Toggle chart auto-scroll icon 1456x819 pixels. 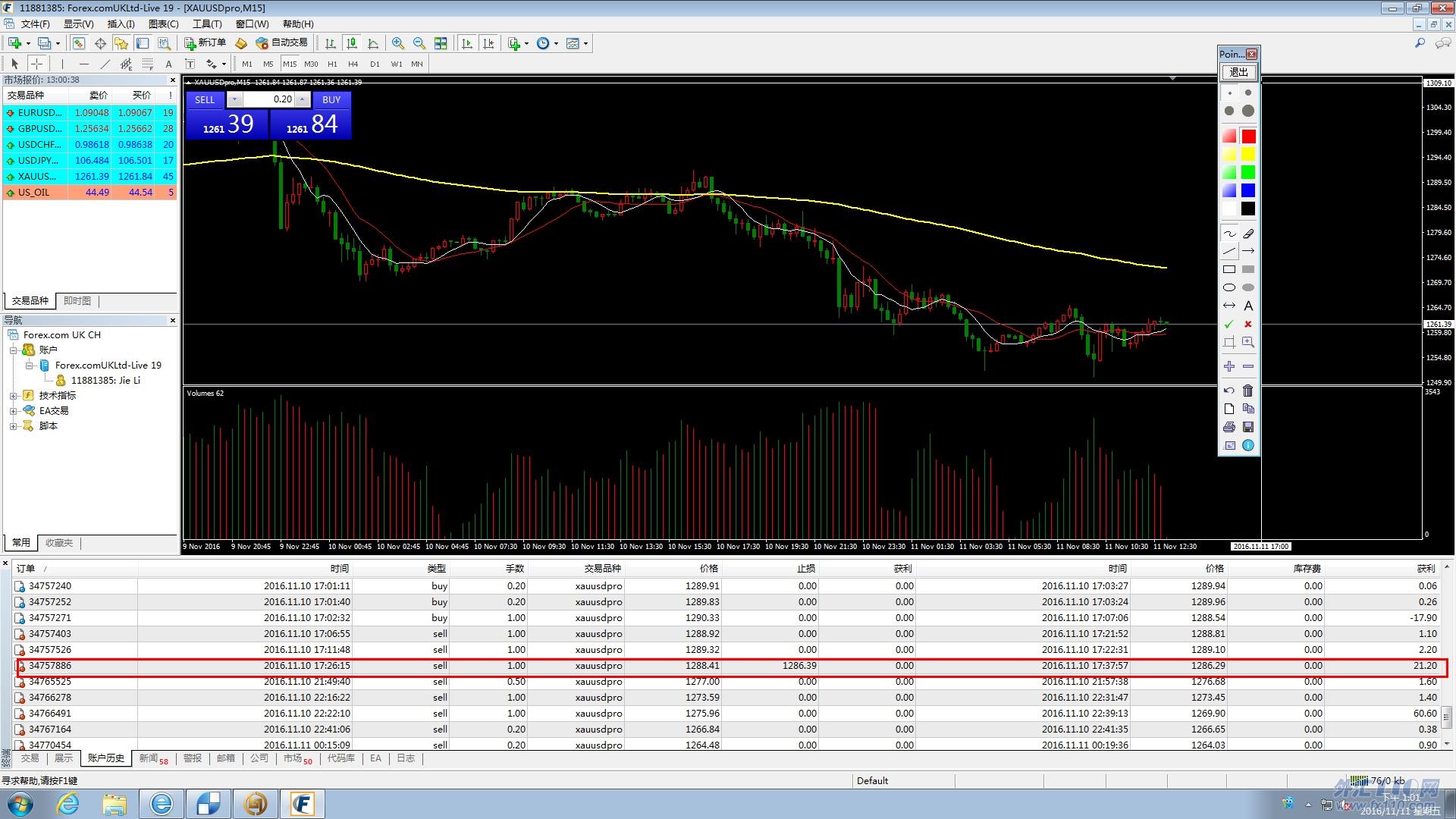pyautogui.click(x=467, y=43)
